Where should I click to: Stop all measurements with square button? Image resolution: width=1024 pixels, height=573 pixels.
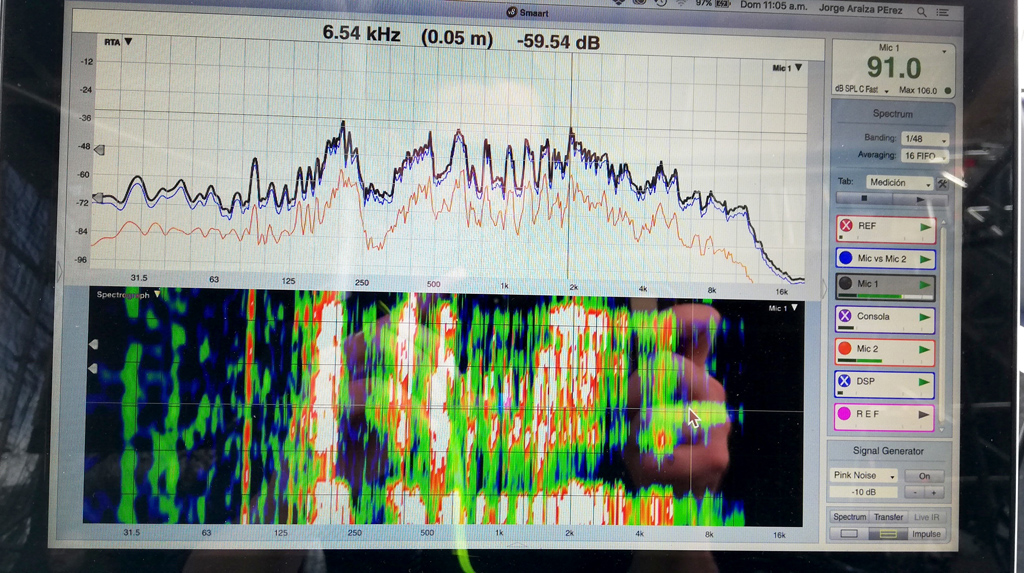(x=864, y=198)
